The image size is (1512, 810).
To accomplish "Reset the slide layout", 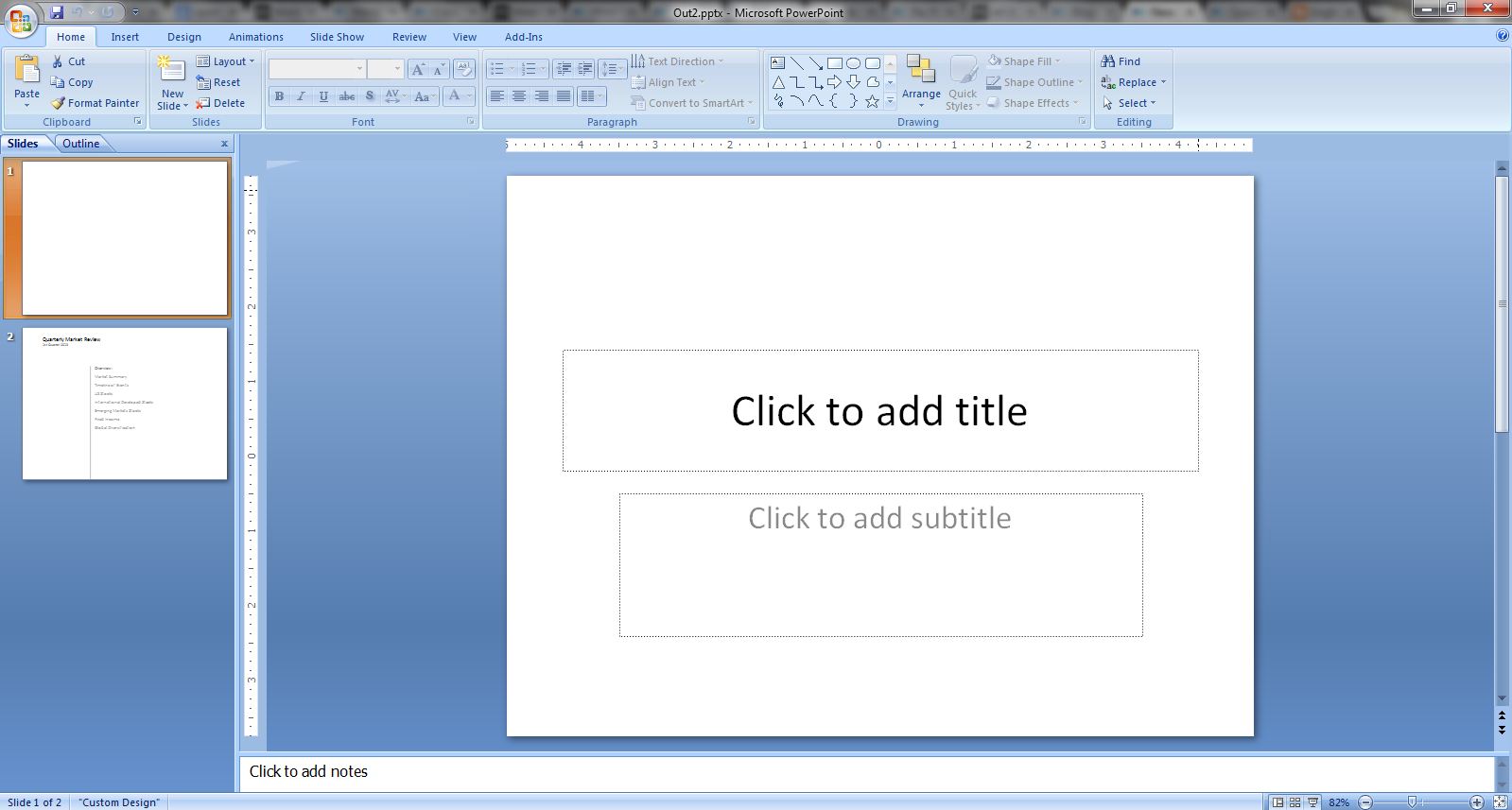I will point(219,82).
